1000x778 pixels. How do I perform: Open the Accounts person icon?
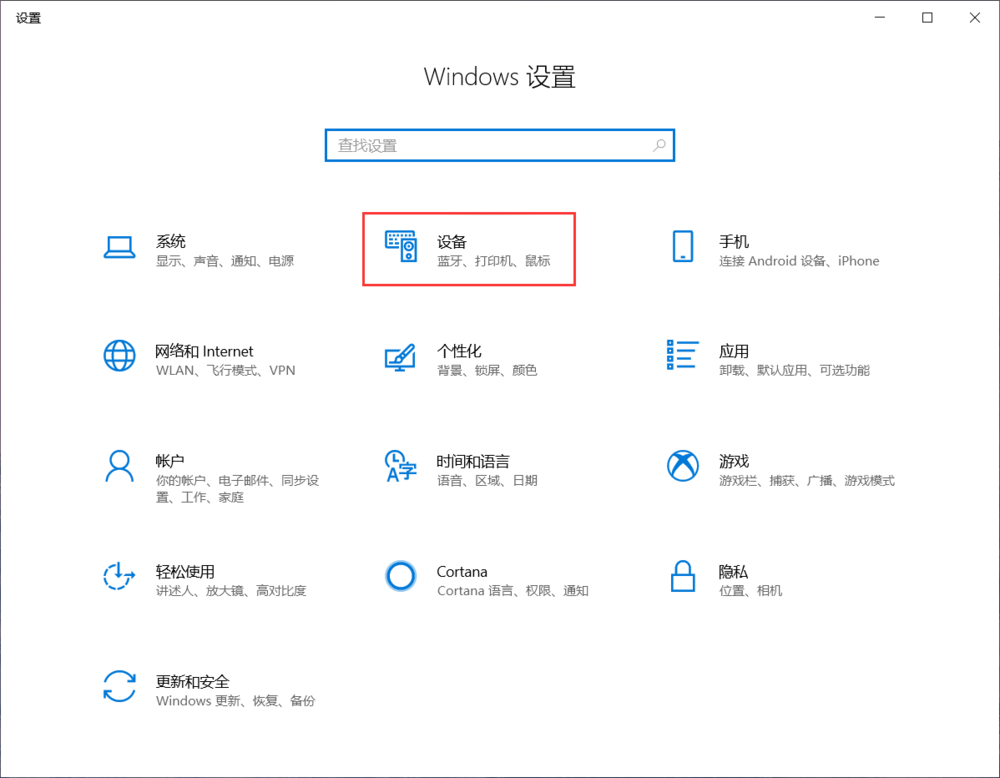(119, 465)
